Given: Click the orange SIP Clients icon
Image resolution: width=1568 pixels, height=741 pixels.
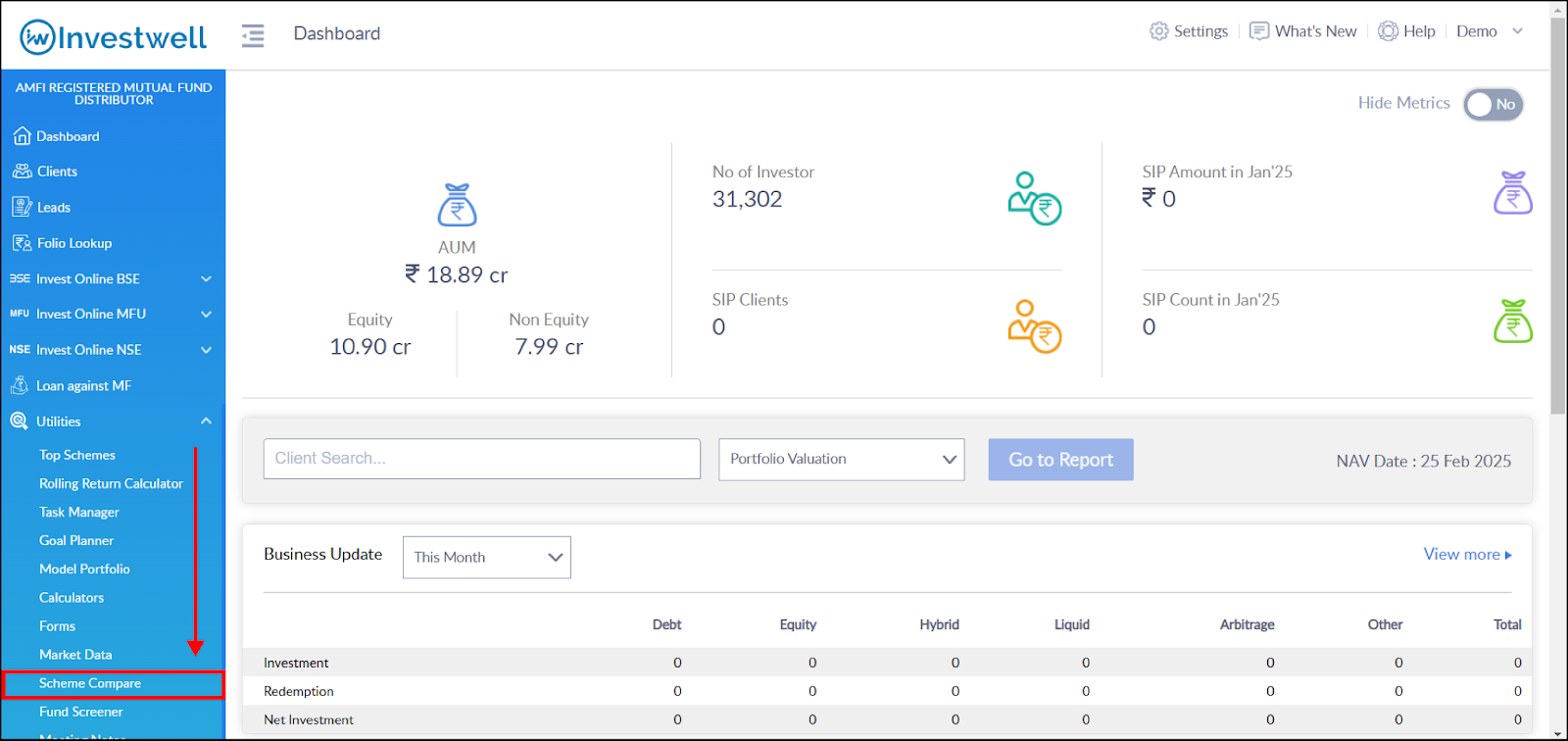Looking at the screenshot, I should (x=1035, y=326).
